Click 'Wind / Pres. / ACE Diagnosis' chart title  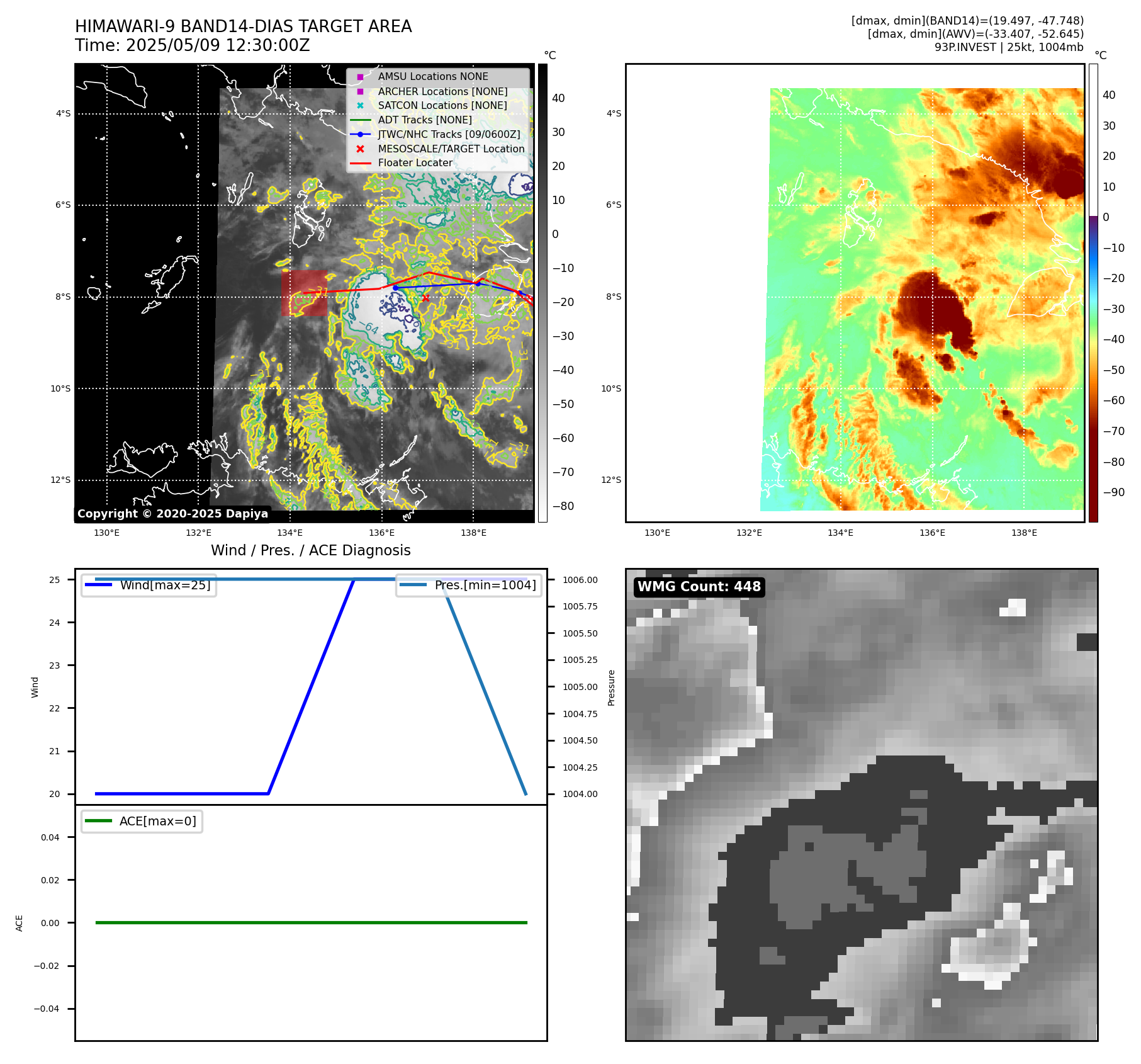coord(311,550)
